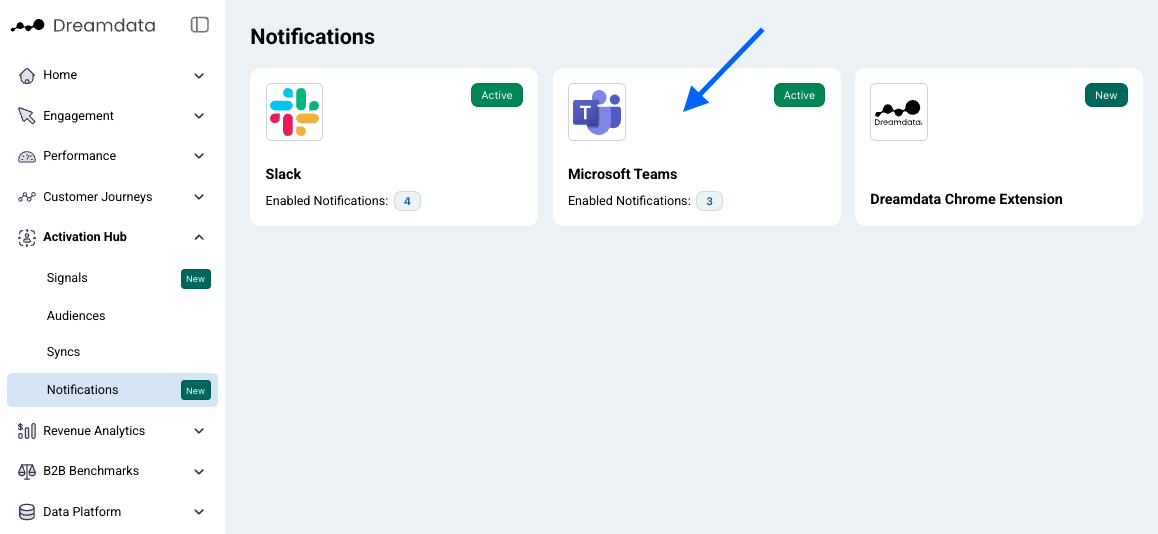Click the Microsoft Teams logo thumbnail
The height and width of the screenshot is (534, 1158).
tap(597, 112)
